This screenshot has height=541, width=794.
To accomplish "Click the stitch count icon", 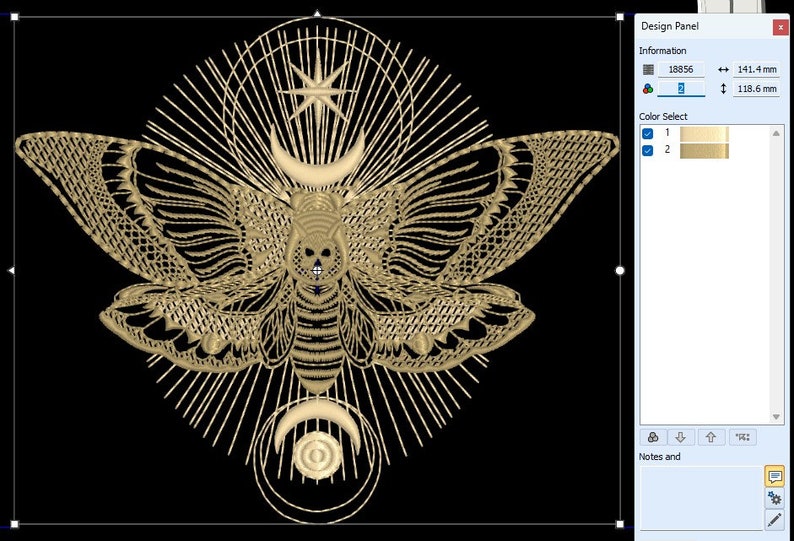I will [x=648, y=69].
